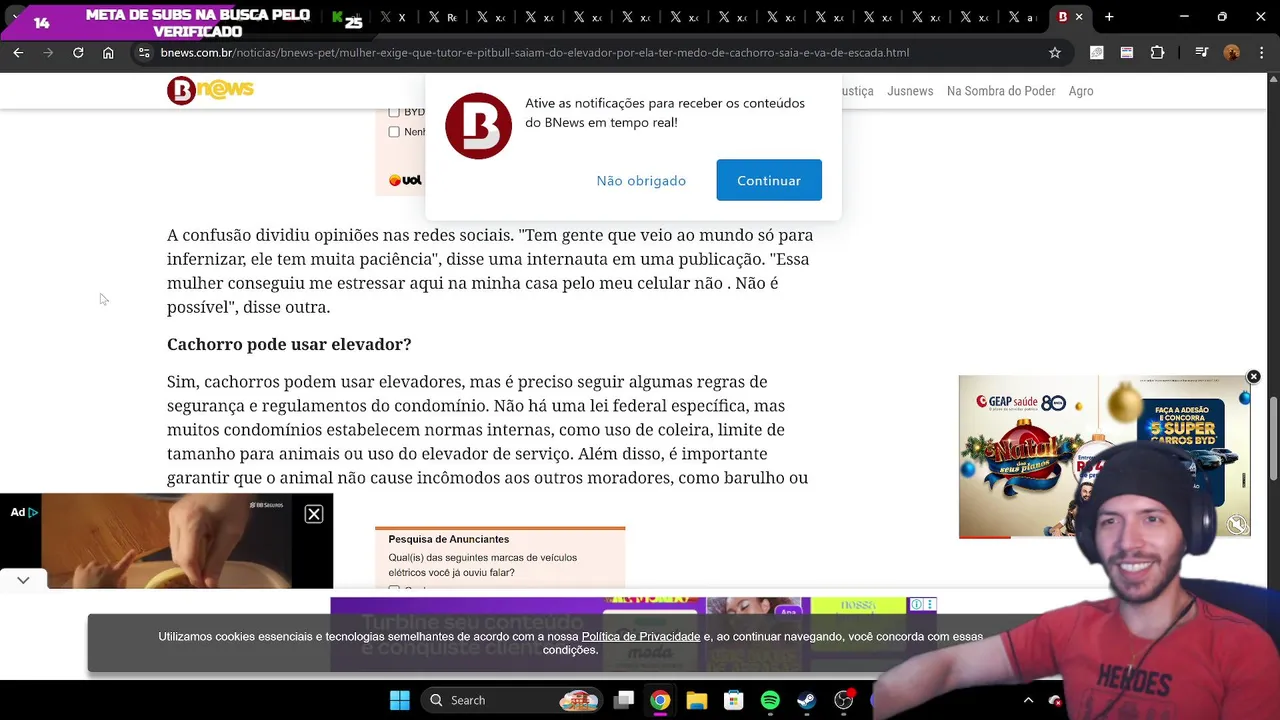Screen dimensions: 1280x720
Task: Open the browser home page
Action: point(108,52)
